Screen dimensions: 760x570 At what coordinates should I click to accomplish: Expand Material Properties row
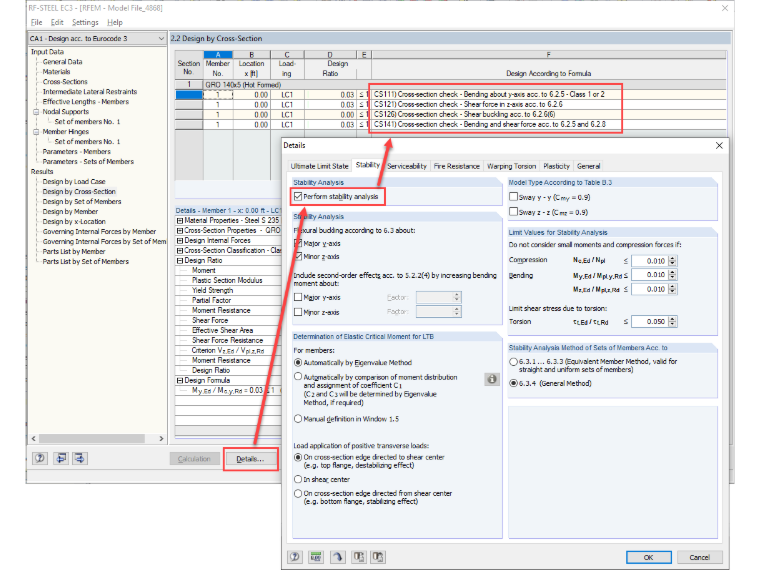click(180, 220)
